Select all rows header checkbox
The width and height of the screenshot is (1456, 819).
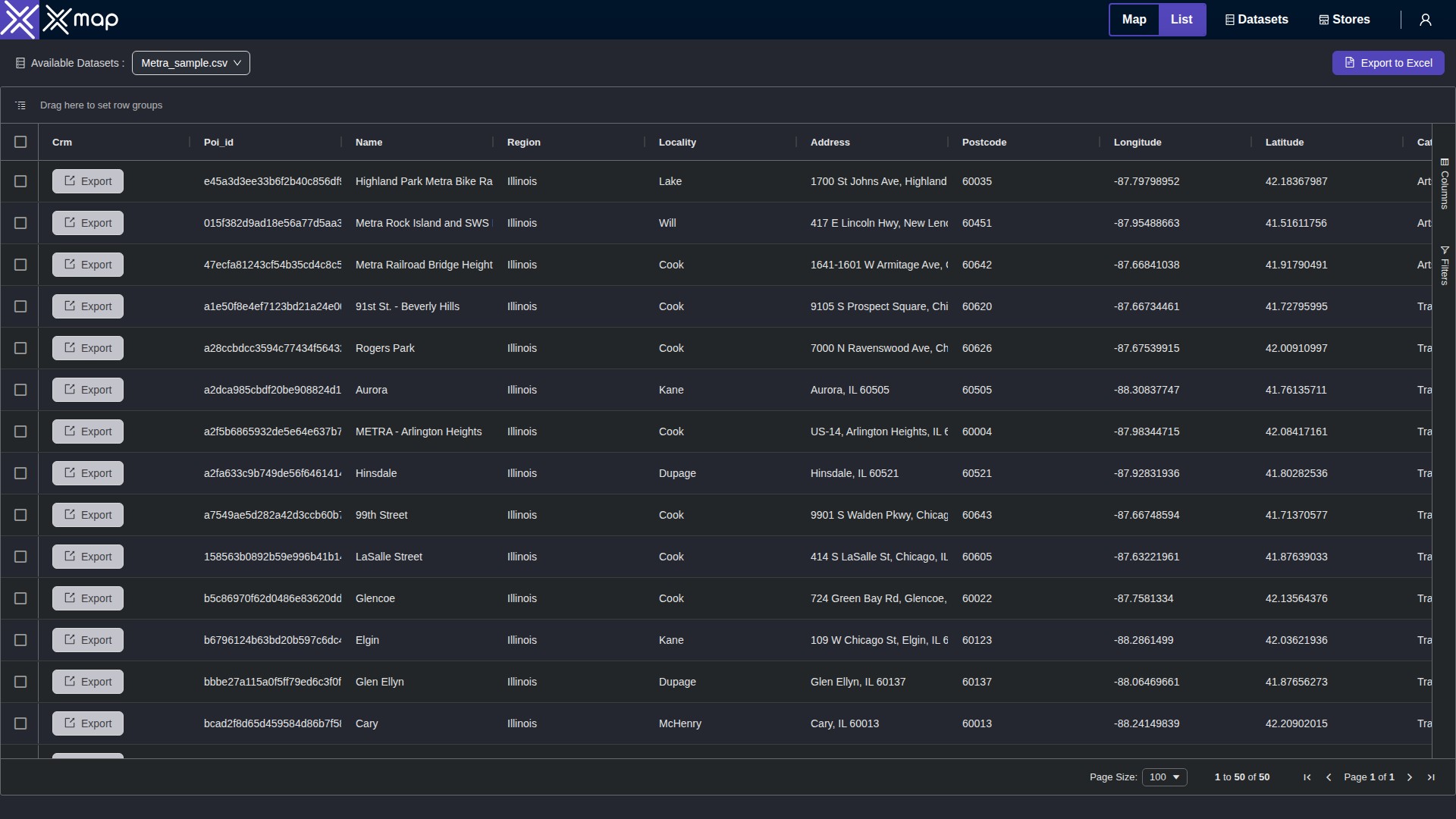pos(20,142)
